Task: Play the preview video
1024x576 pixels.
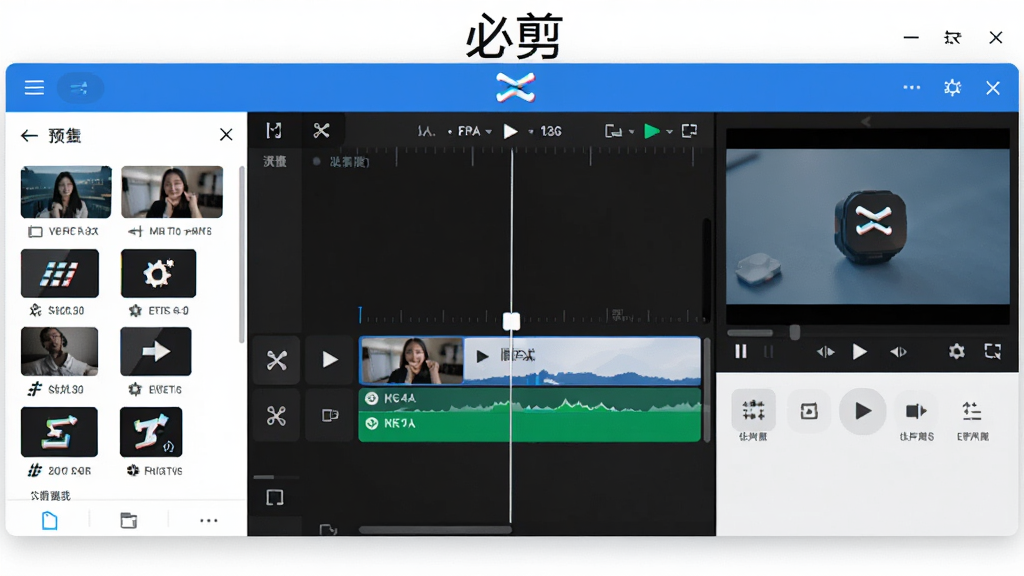Action: pyautogui.click(x=859, y=352)
